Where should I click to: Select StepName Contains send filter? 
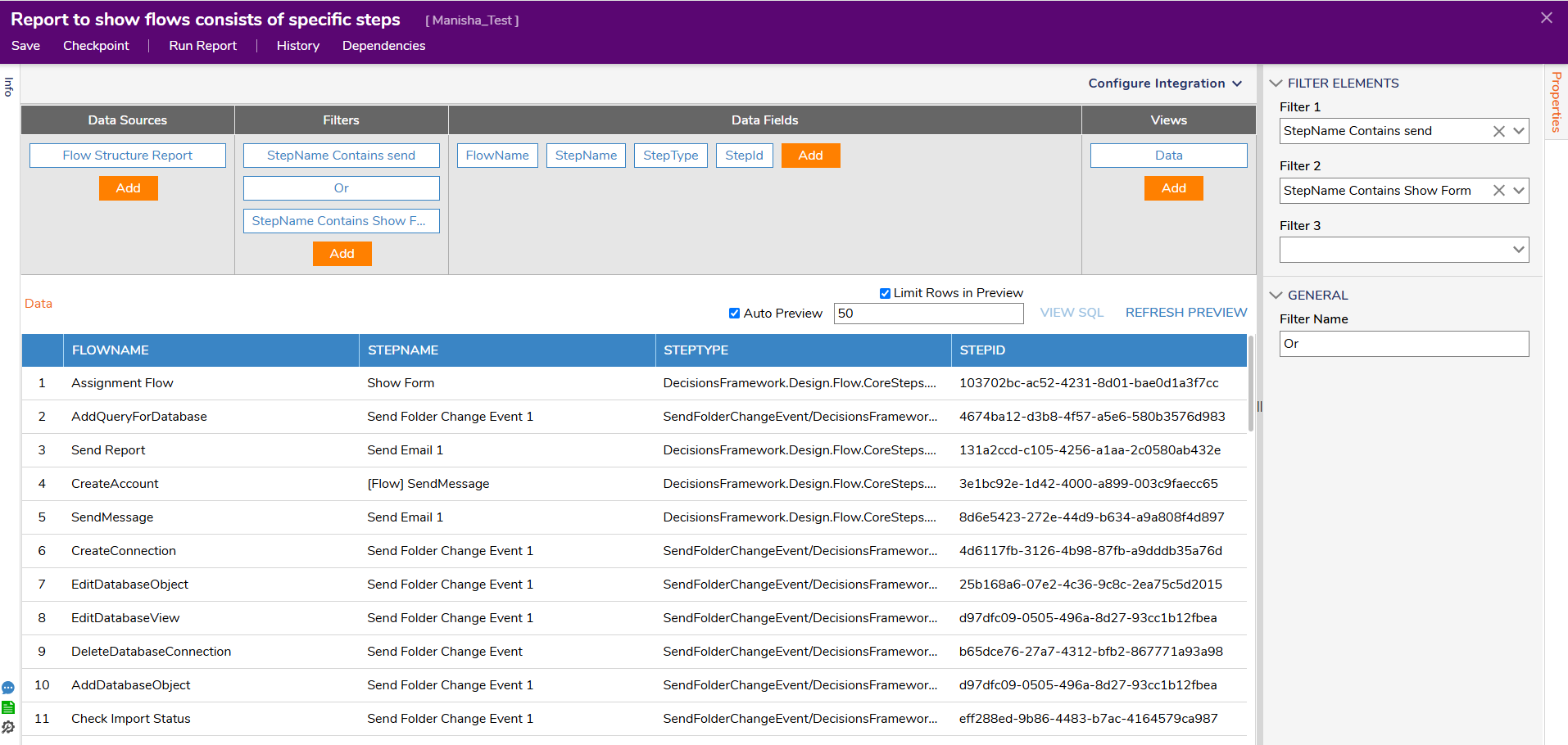click(x=342, y=156)
